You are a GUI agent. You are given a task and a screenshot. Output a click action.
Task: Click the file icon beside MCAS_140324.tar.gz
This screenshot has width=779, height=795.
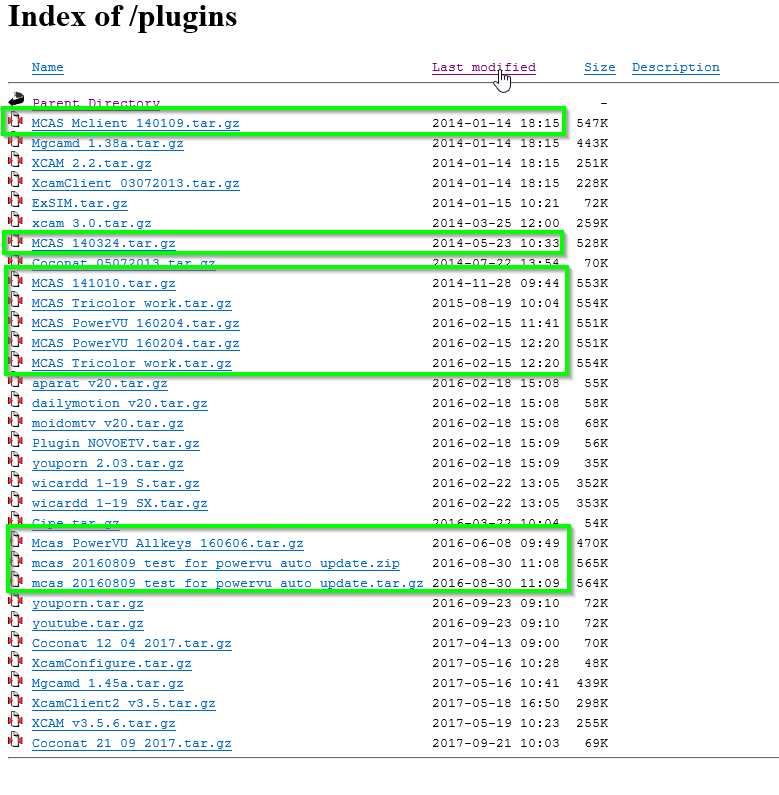(16, 241)
